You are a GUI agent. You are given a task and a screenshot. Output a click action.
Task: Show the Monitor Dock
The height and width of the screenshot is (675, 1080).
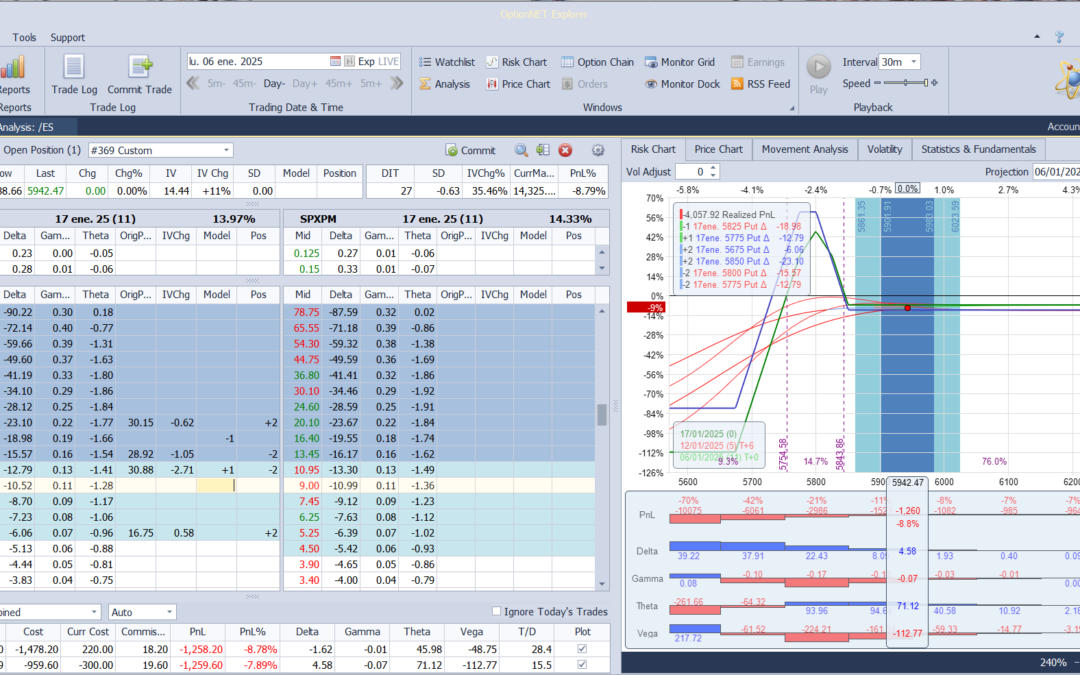pyautogui.click(x=682, y=84)
